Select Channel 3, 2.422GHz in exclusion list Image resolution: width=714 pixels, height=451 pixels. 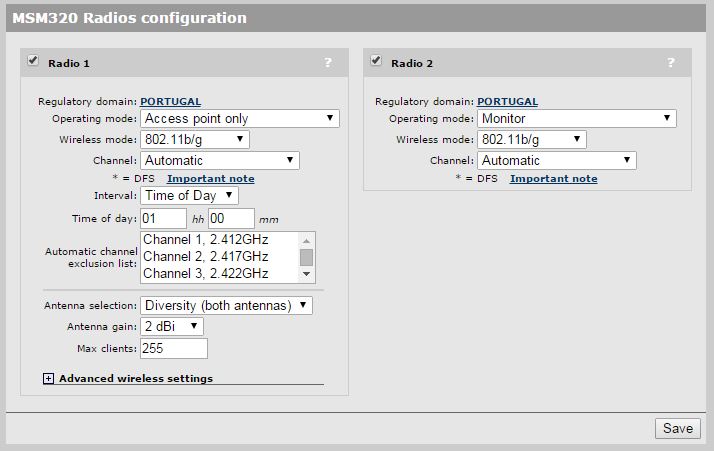pos(219,273)
